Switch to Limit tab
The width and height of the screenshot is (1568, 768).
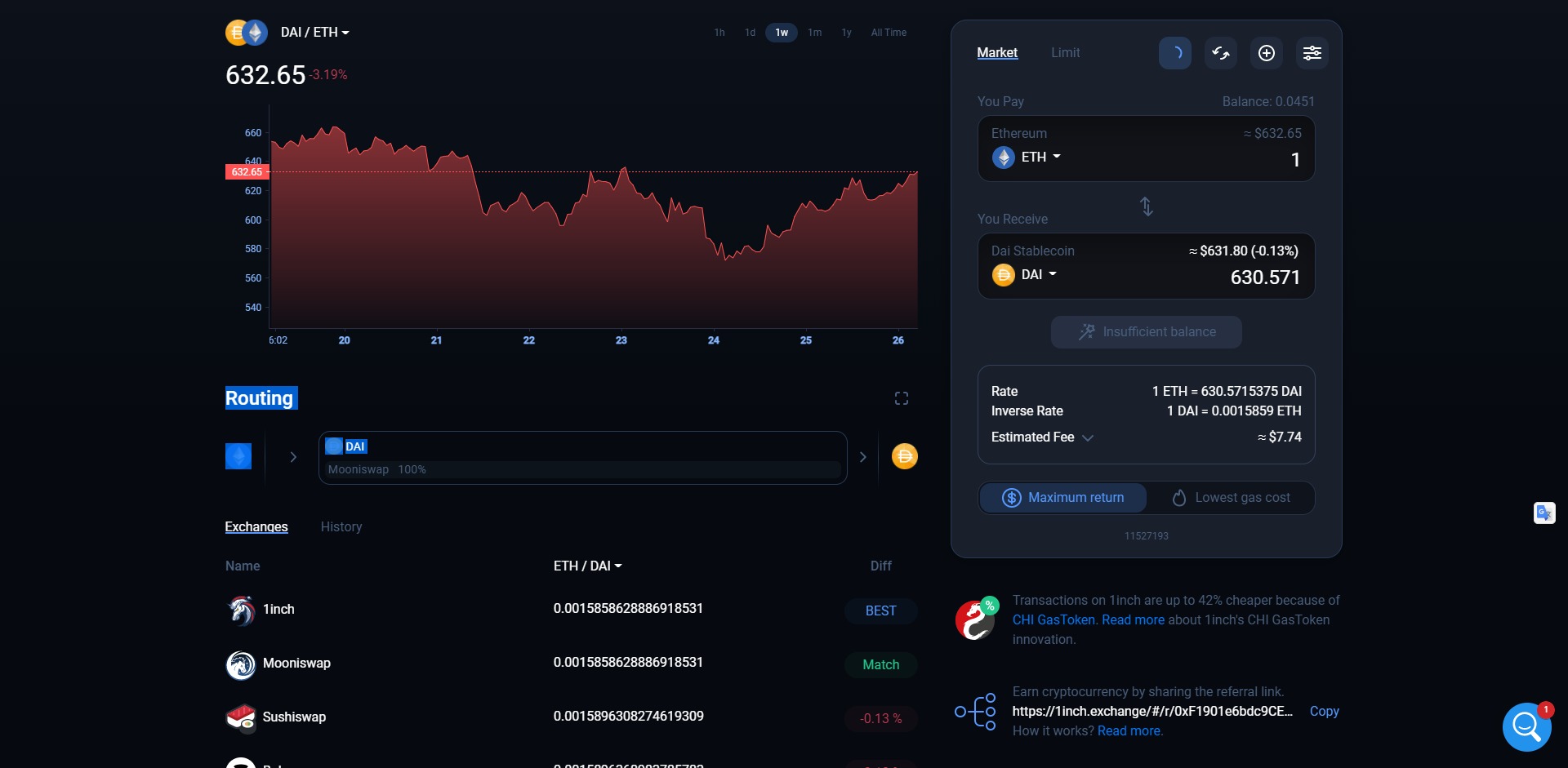tap(1065, 53)
